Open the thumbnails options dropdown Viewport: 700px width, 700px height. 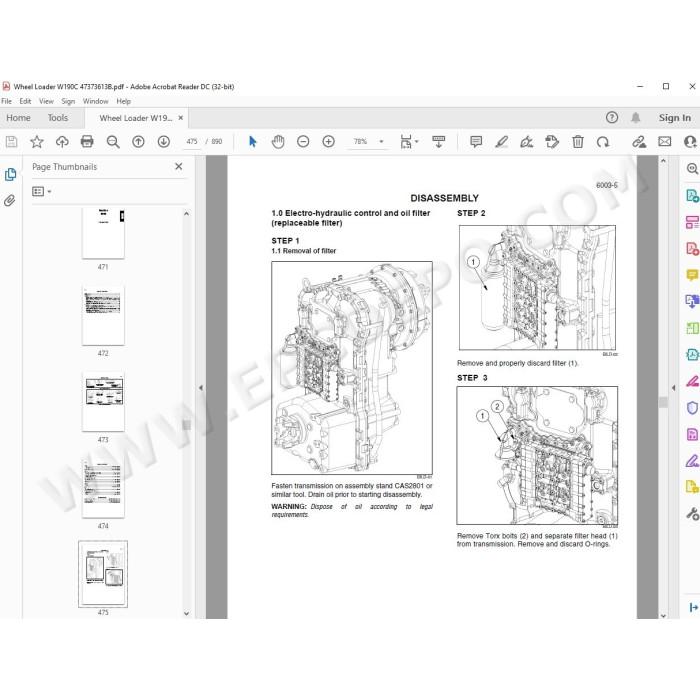click(42, 192)
